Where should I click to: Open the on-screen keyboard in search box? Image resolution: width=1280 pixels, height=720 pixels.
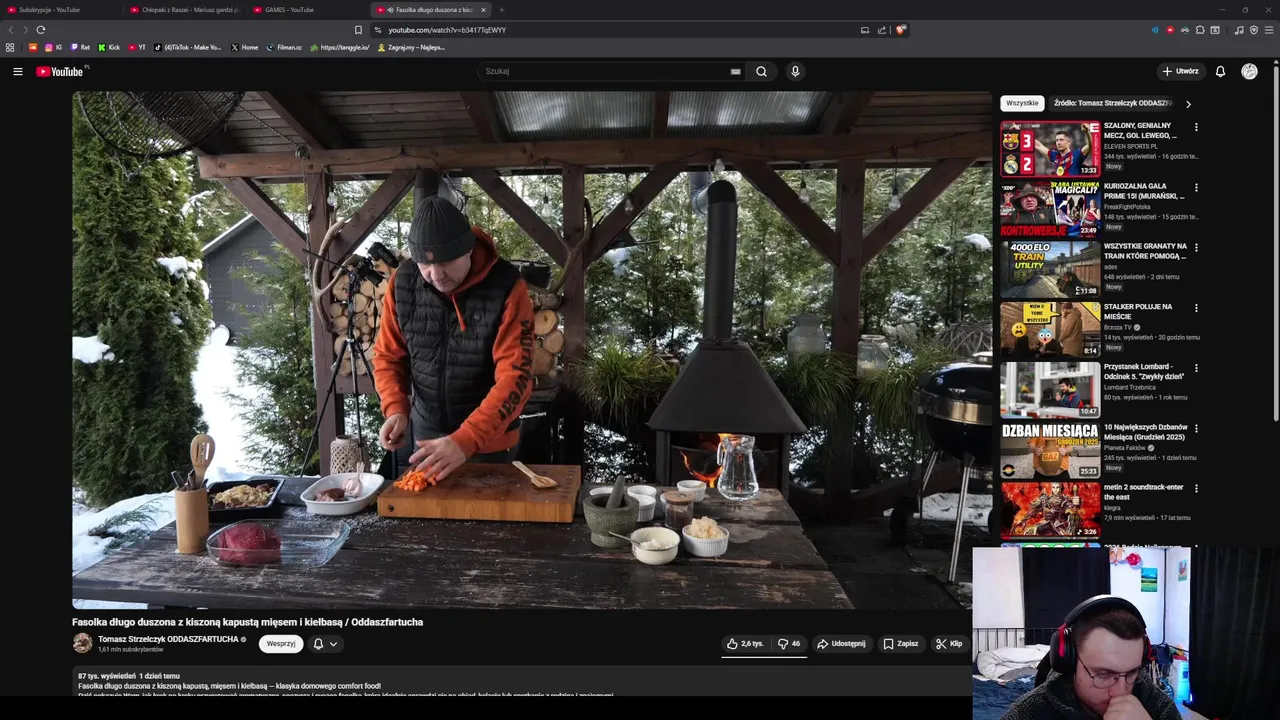click(x=735, y=71)
